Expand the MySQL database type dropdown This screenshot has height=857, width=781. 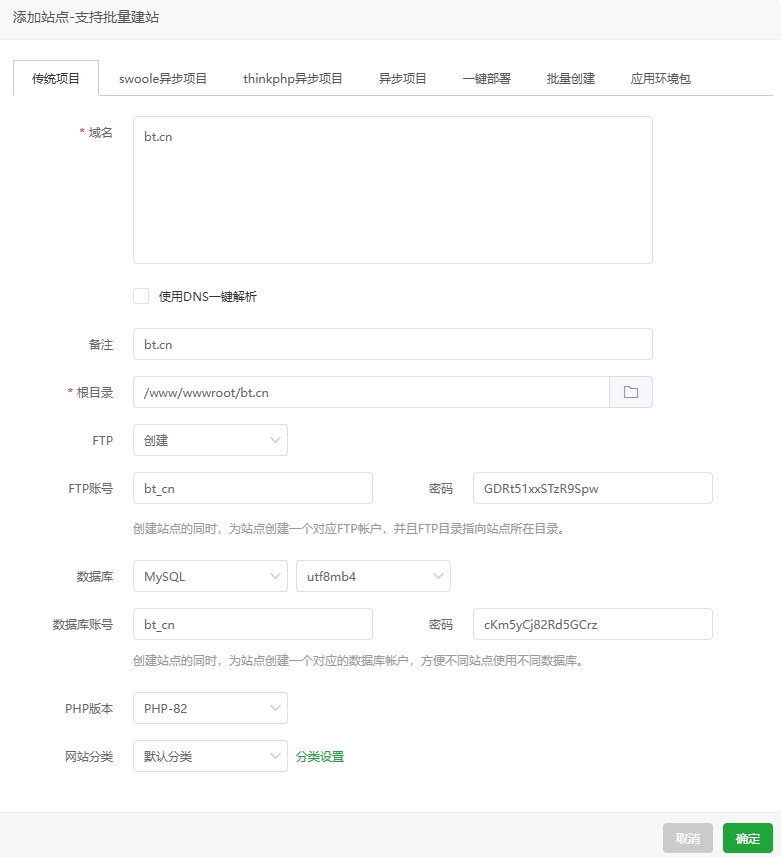pos(210,576)
